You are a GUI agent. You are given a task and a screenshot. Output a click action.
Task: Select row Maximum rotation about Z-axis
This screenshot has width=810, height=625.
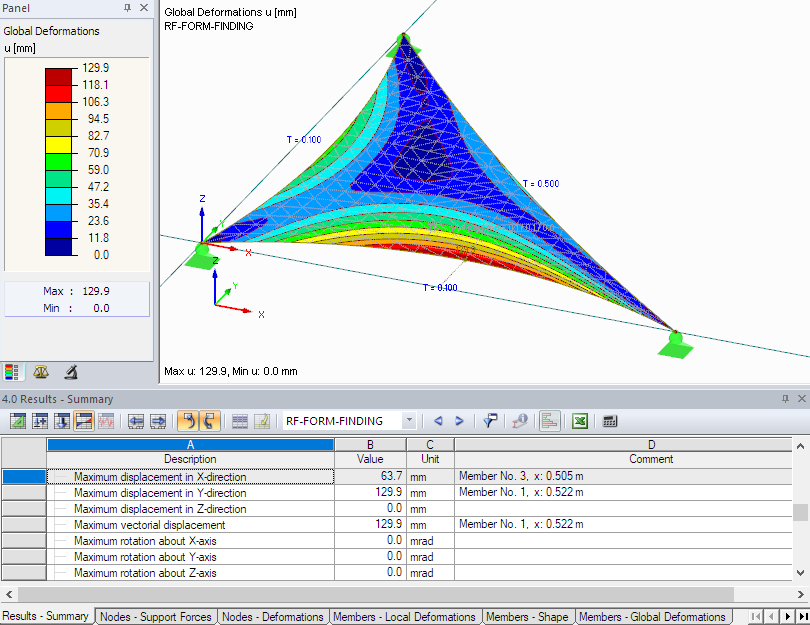pos(23,572)
